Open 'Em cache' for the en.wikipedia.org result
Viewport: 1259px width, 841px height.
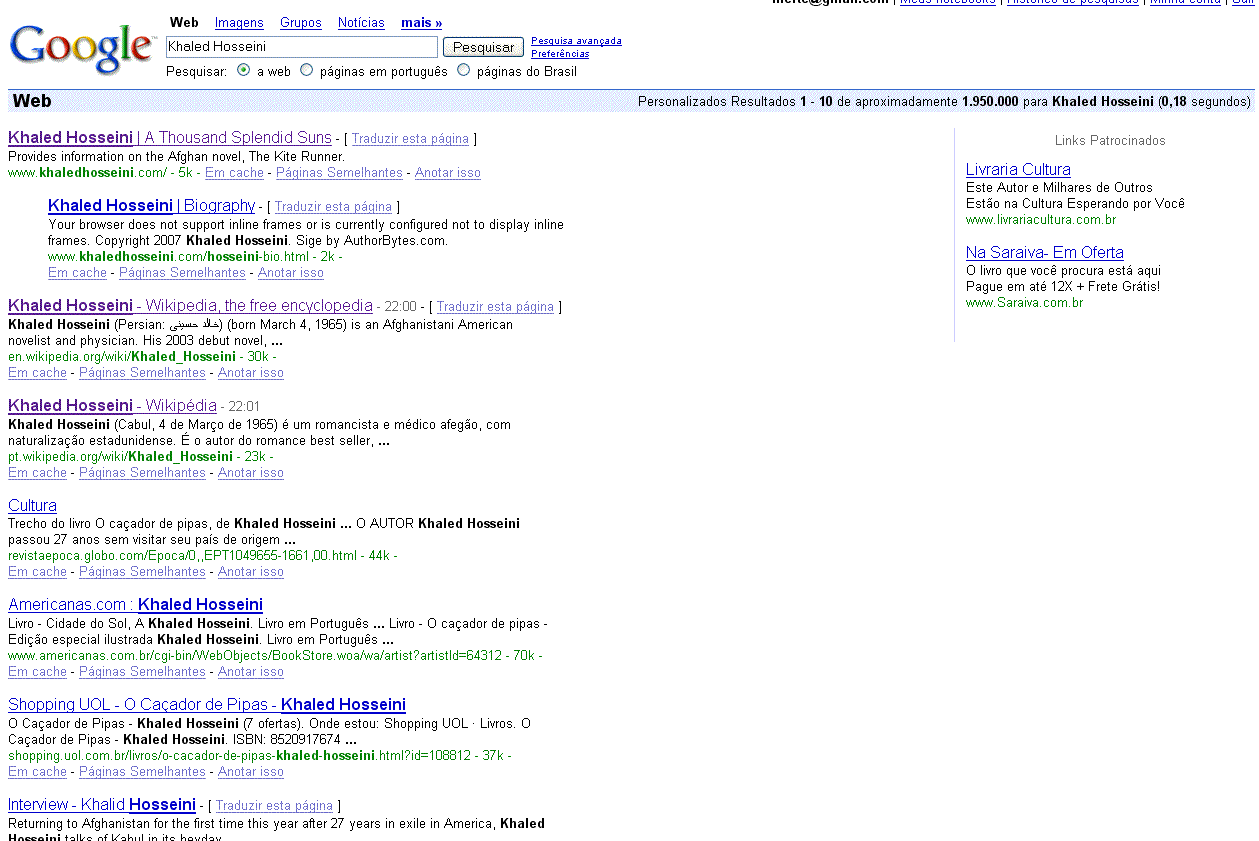pos(37,373)
